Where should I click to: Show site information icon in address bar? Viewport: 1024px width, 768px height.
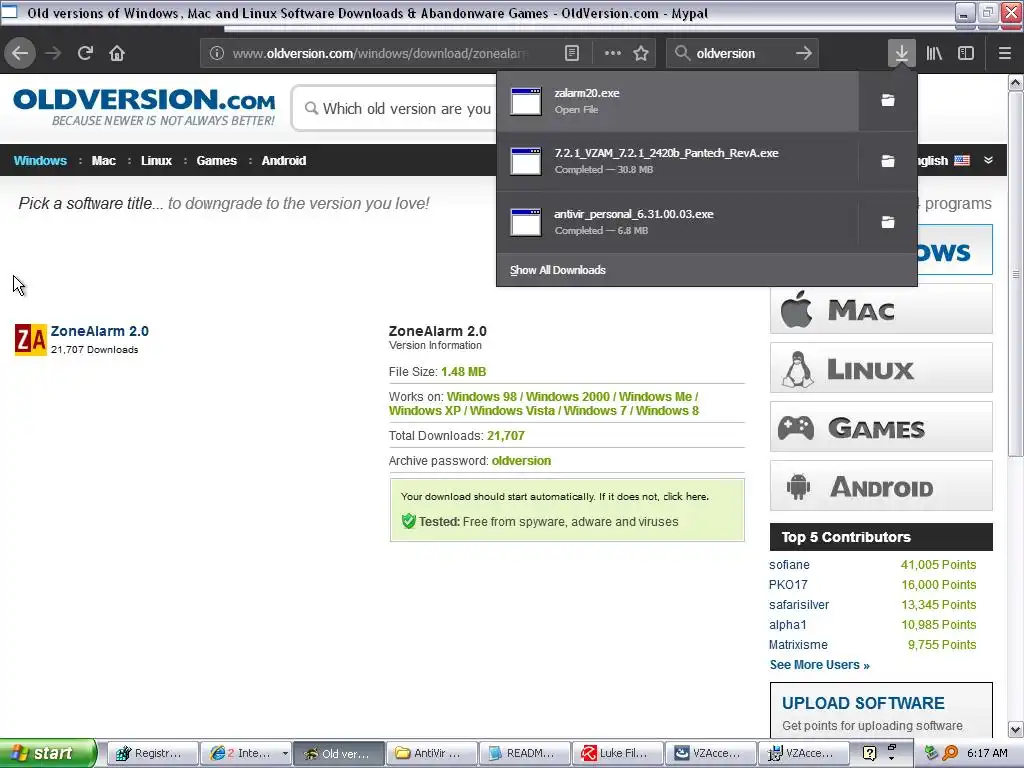point(217,53)
